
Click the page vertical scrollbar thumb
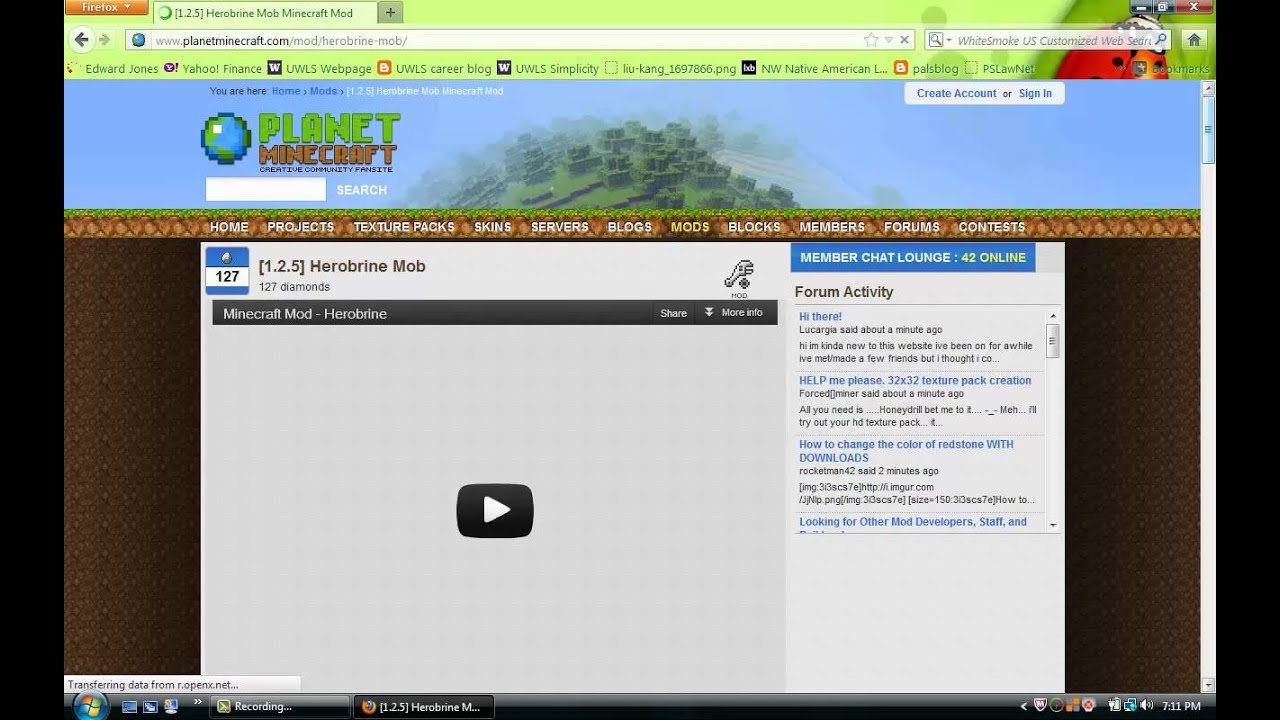[1208, 130]
